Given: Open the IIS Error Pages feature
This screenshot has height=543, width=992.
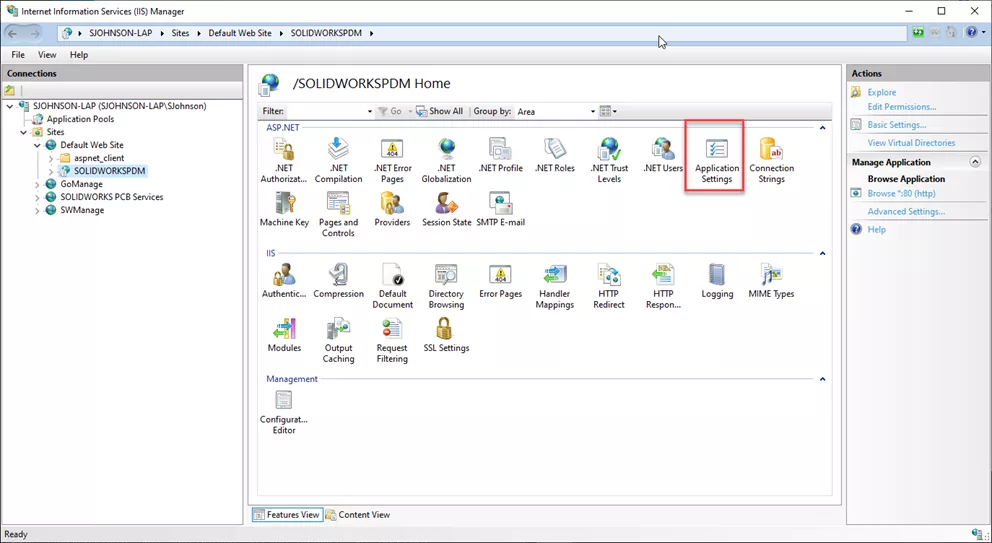Looking at the screenshot, I should coord(500,281).
